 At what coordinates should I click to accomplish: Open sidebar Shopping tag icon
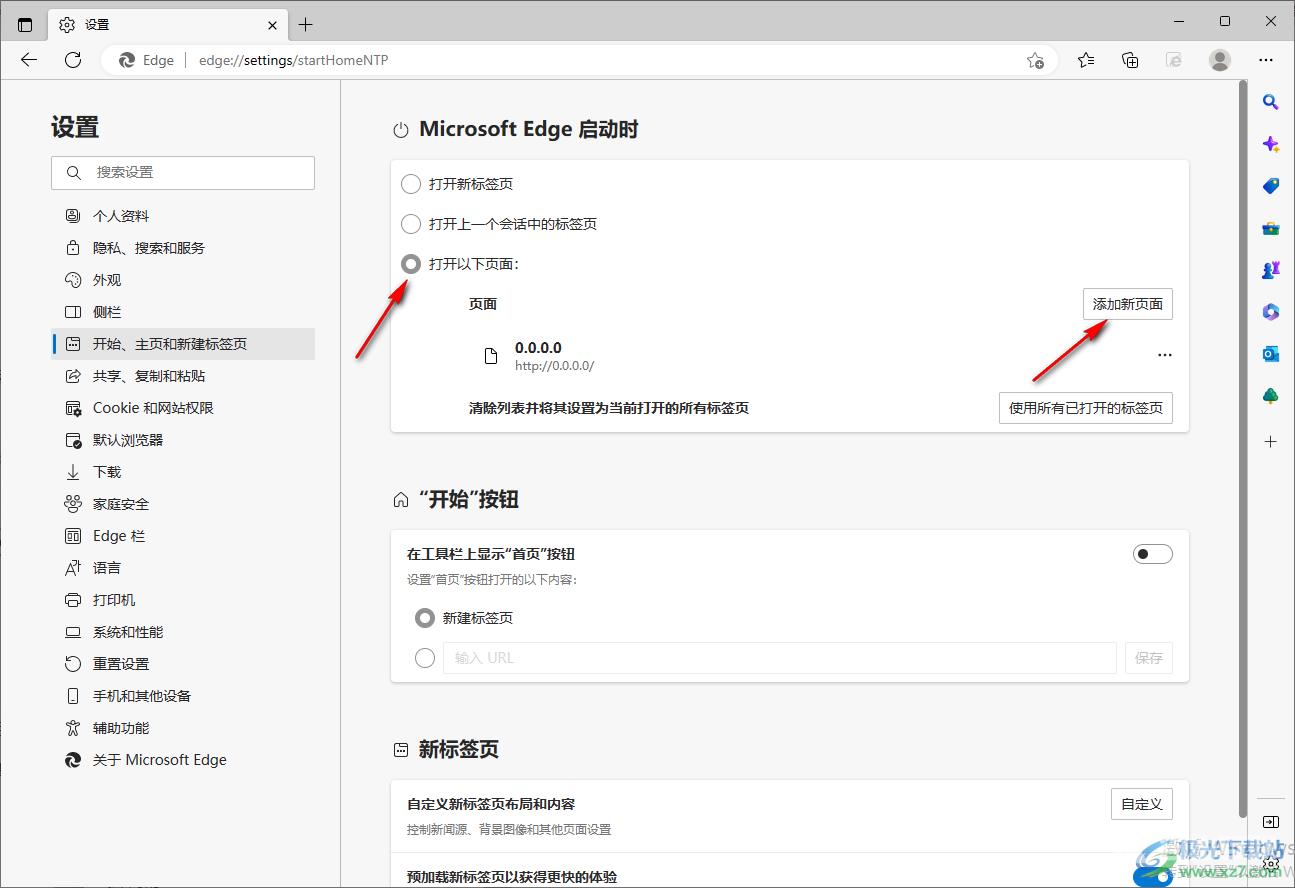tap(1270, 186)
